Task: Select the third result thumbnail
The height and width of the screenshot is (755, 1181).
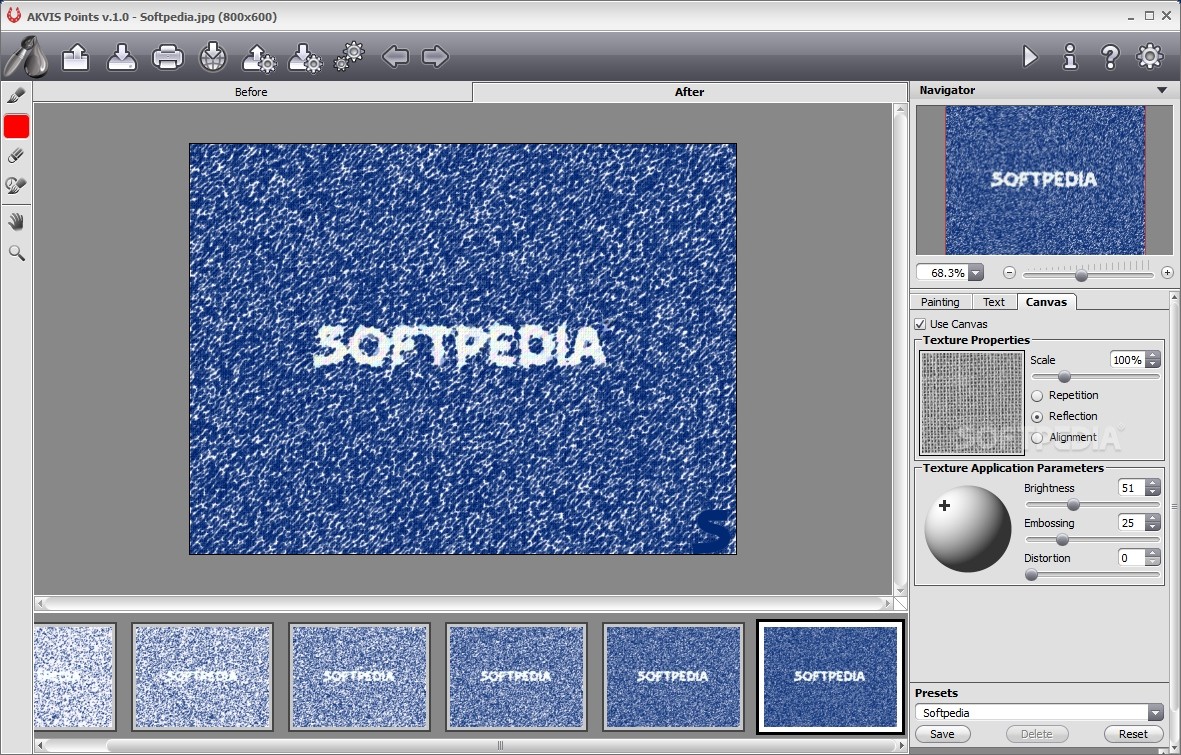Action: click(359, 677)
